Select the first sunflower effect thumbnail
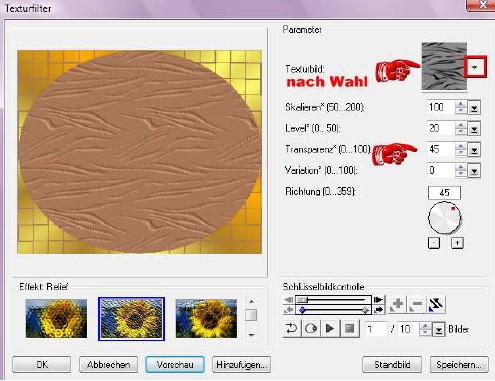The image size is (495, 381). 56,319
